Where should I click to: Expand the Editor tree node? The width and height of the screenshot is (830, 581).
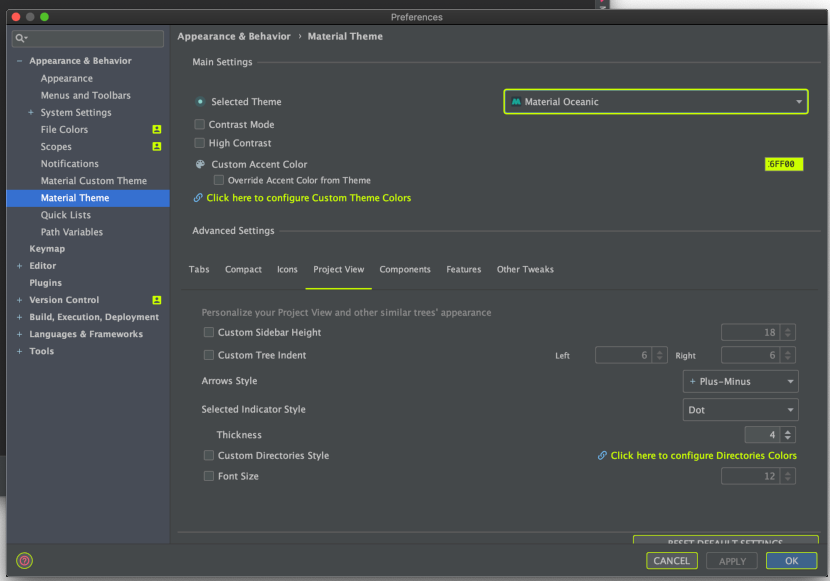(20, 266)
